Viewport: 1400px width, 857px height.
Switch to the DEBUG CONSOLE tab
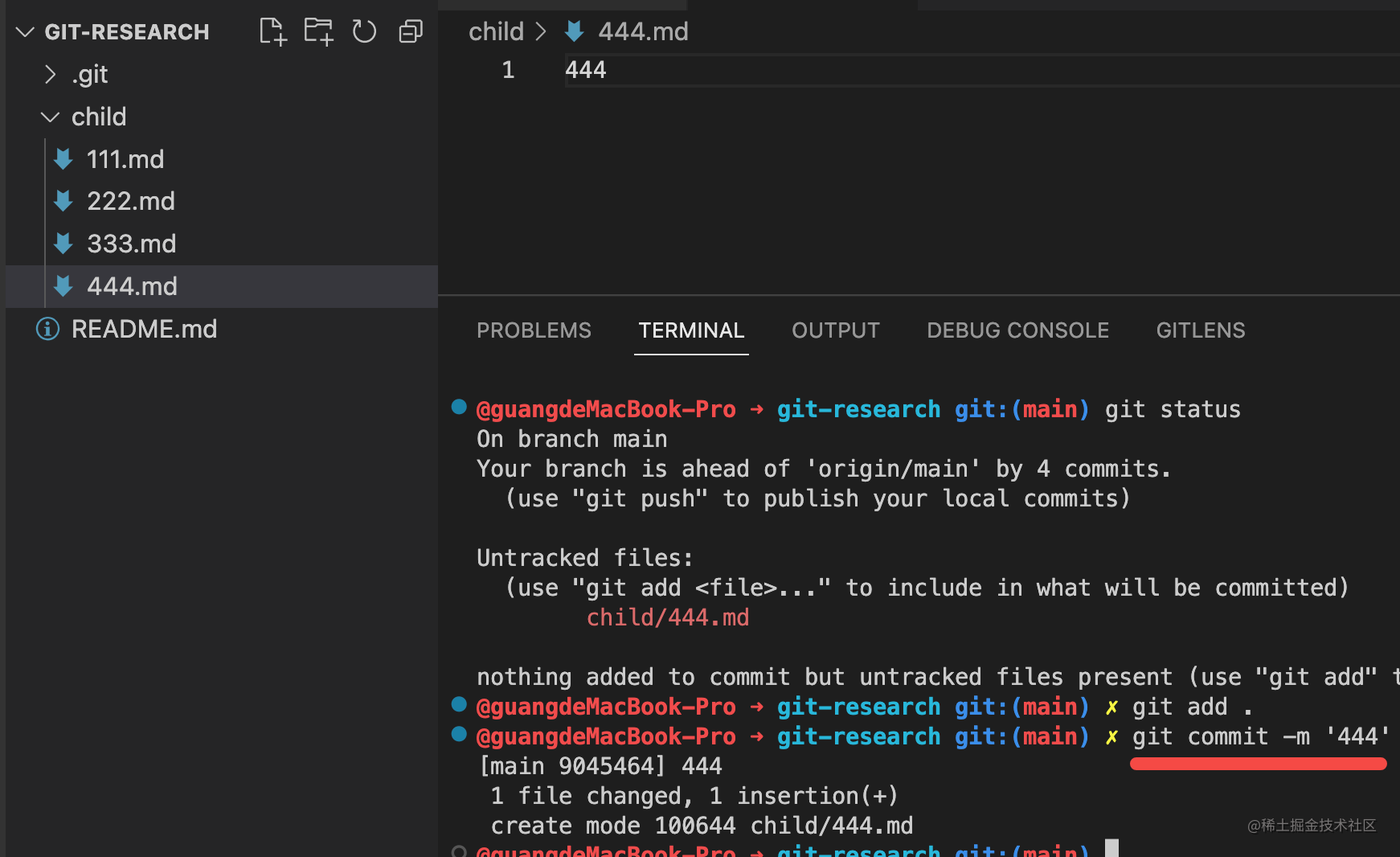pyautogui.click(x=1017, y=330)
